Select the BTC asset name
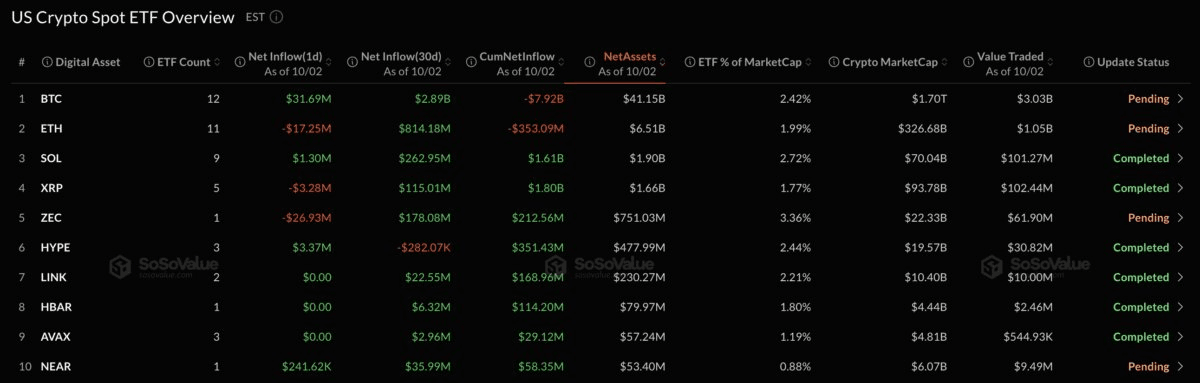 pos(51,99)
